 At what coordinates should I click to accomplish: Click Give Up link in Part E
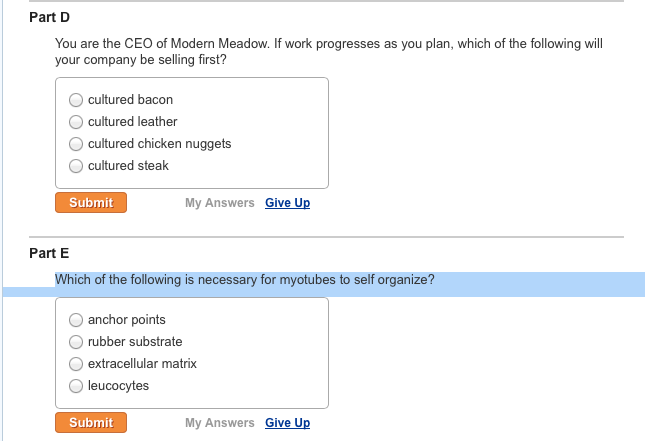[x=287, y=423]
